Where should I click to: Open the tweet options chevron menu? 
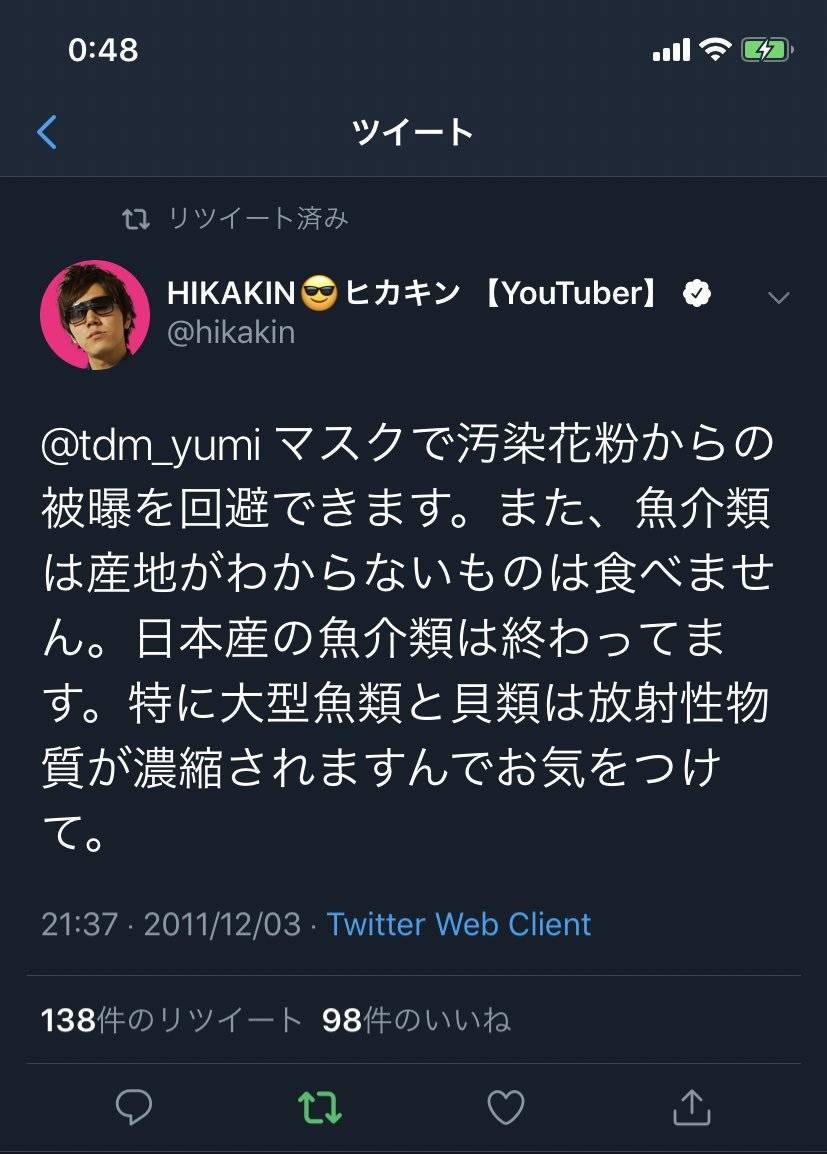[x=778, y=298]
